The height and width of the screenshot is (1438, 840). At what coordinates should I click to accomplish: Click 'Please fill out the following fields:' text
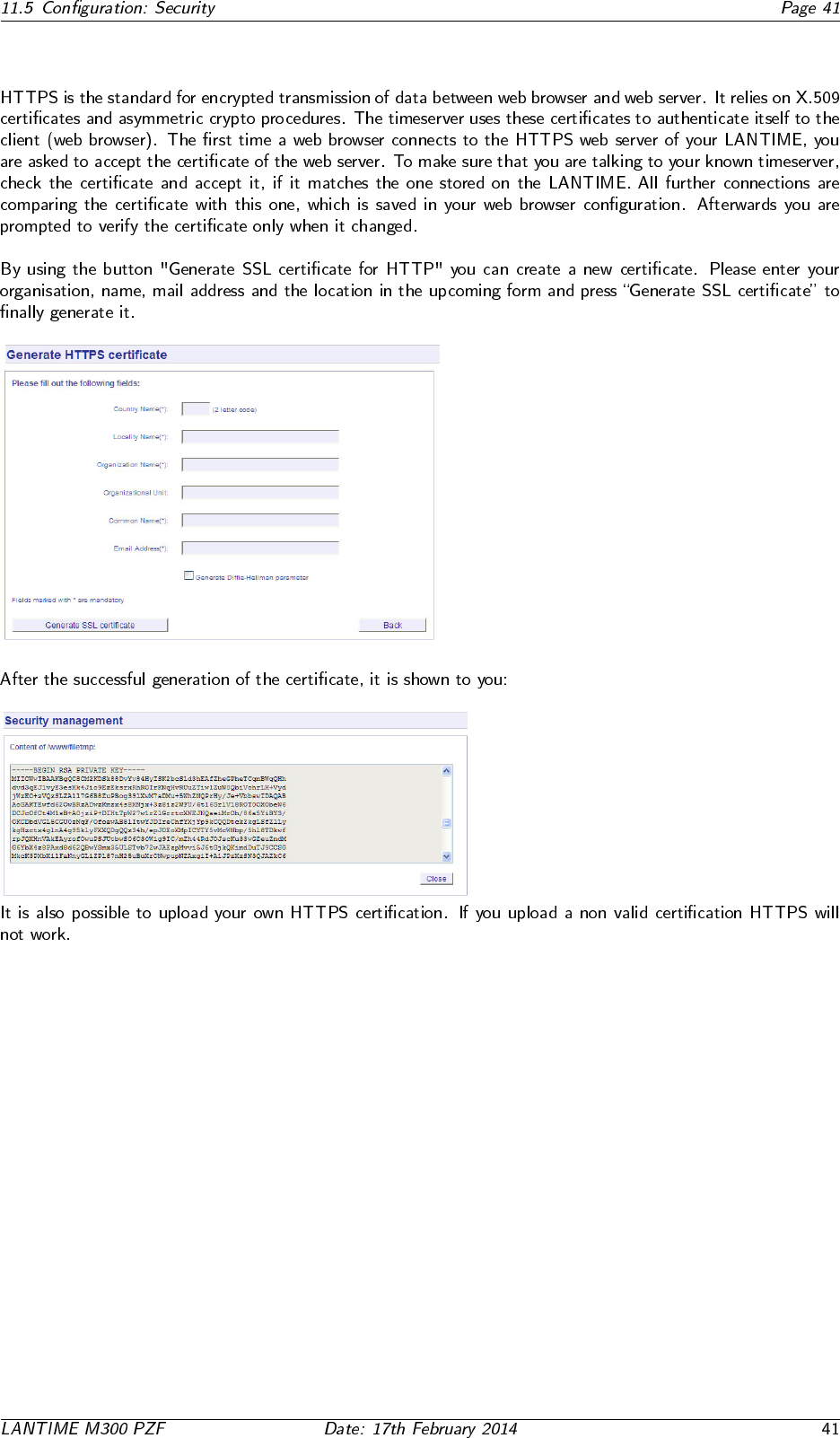[x=76, y=383]
